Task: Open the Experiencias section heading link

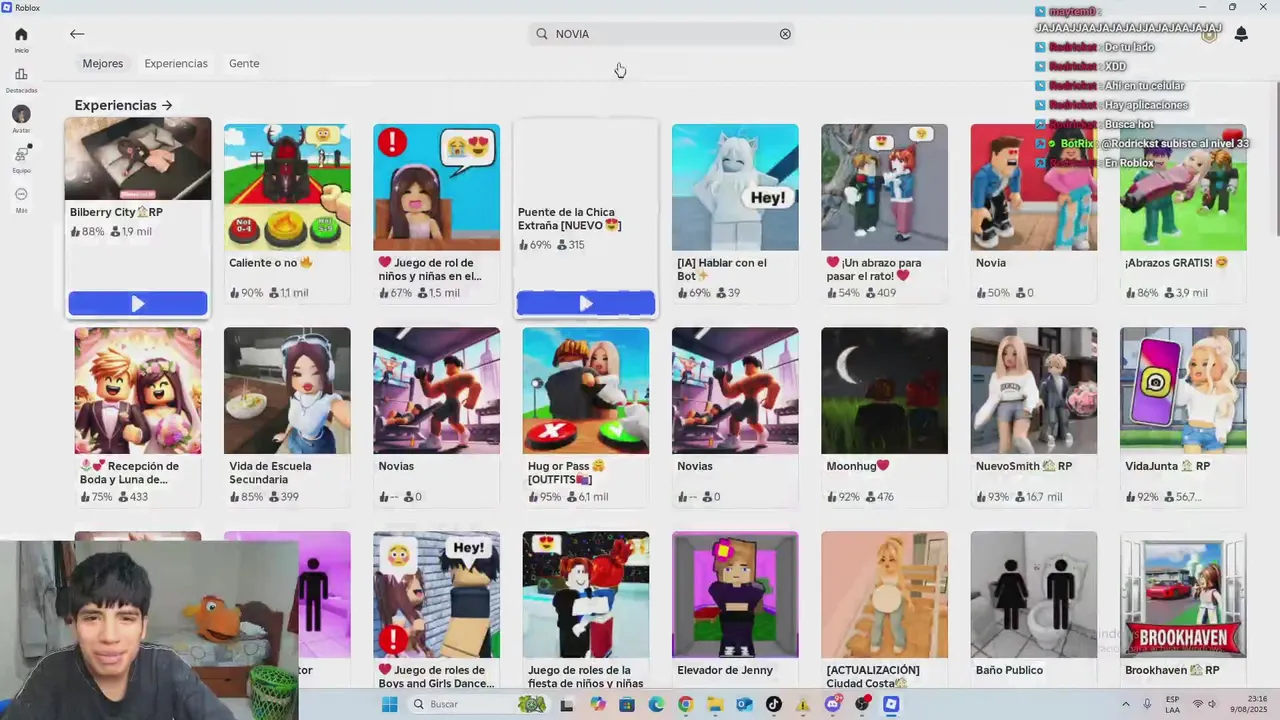Action: click(123, 105)
